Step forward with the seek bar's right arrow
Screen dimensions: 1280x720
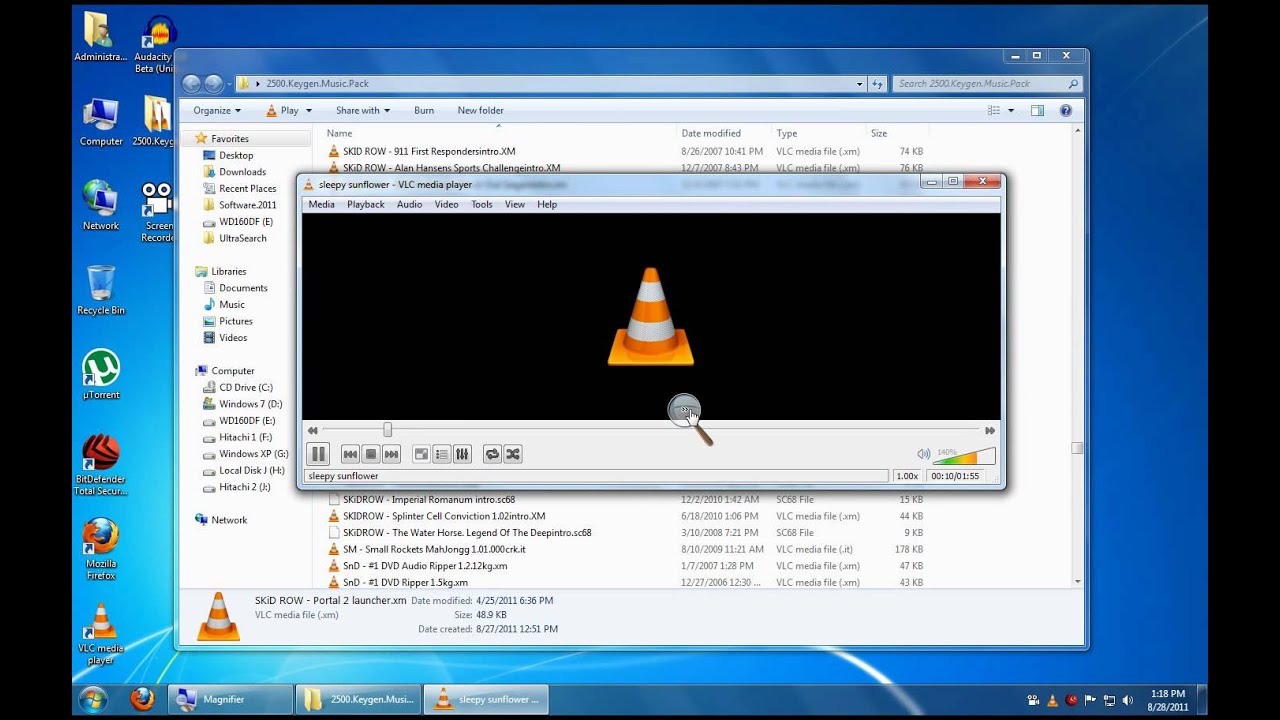click(x=990, y=430)
